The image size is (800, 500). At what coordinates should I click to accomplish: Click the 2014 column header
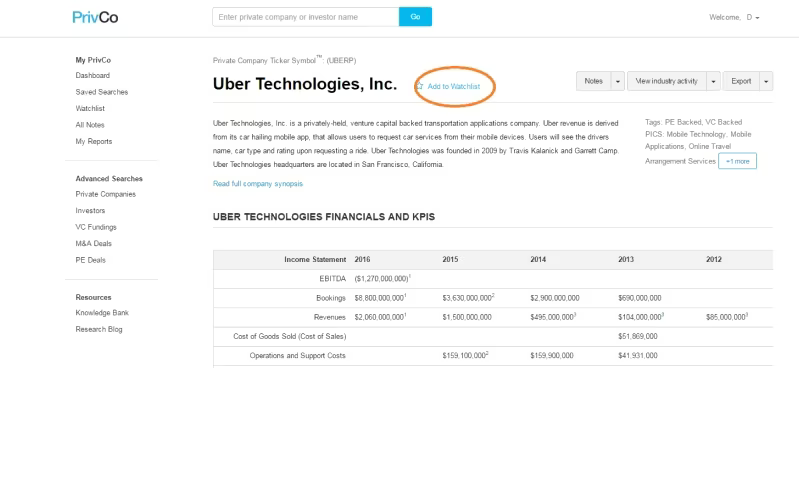coord(538,260)
